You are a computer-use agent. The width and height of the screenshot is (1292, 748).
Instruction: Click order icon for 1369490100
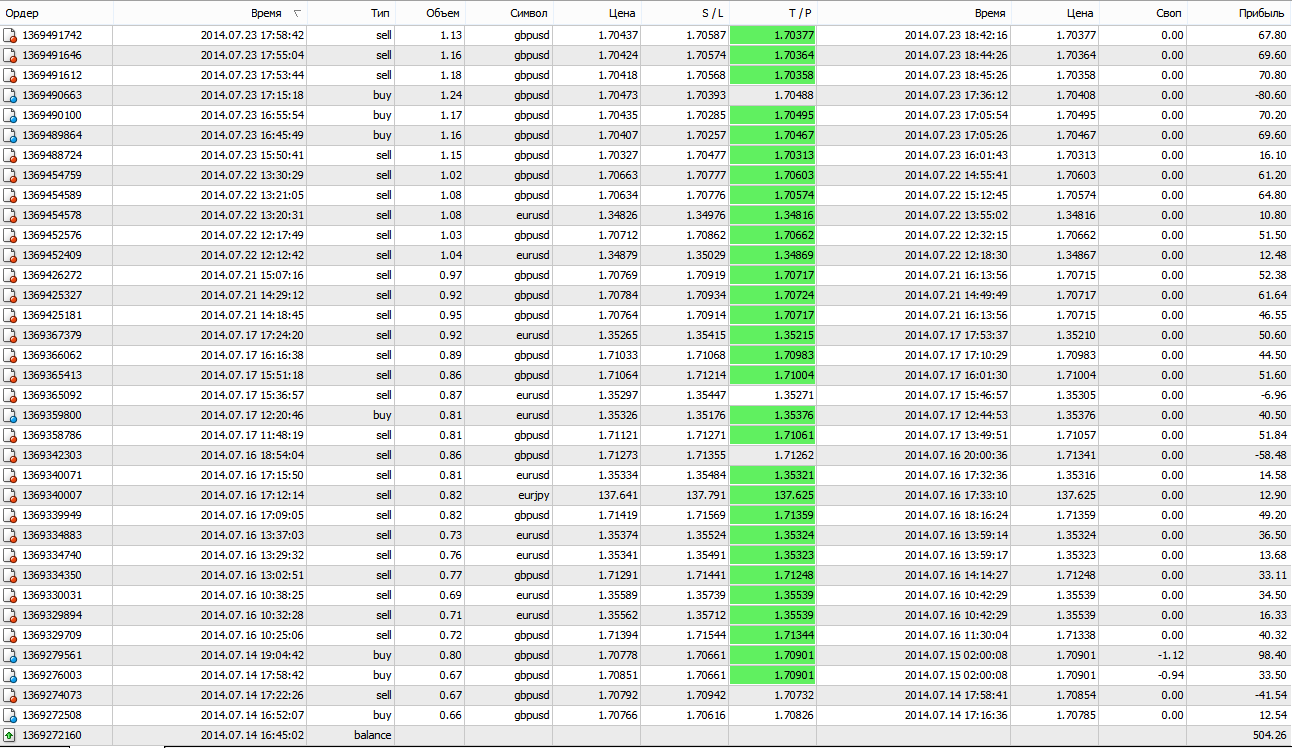10,115
